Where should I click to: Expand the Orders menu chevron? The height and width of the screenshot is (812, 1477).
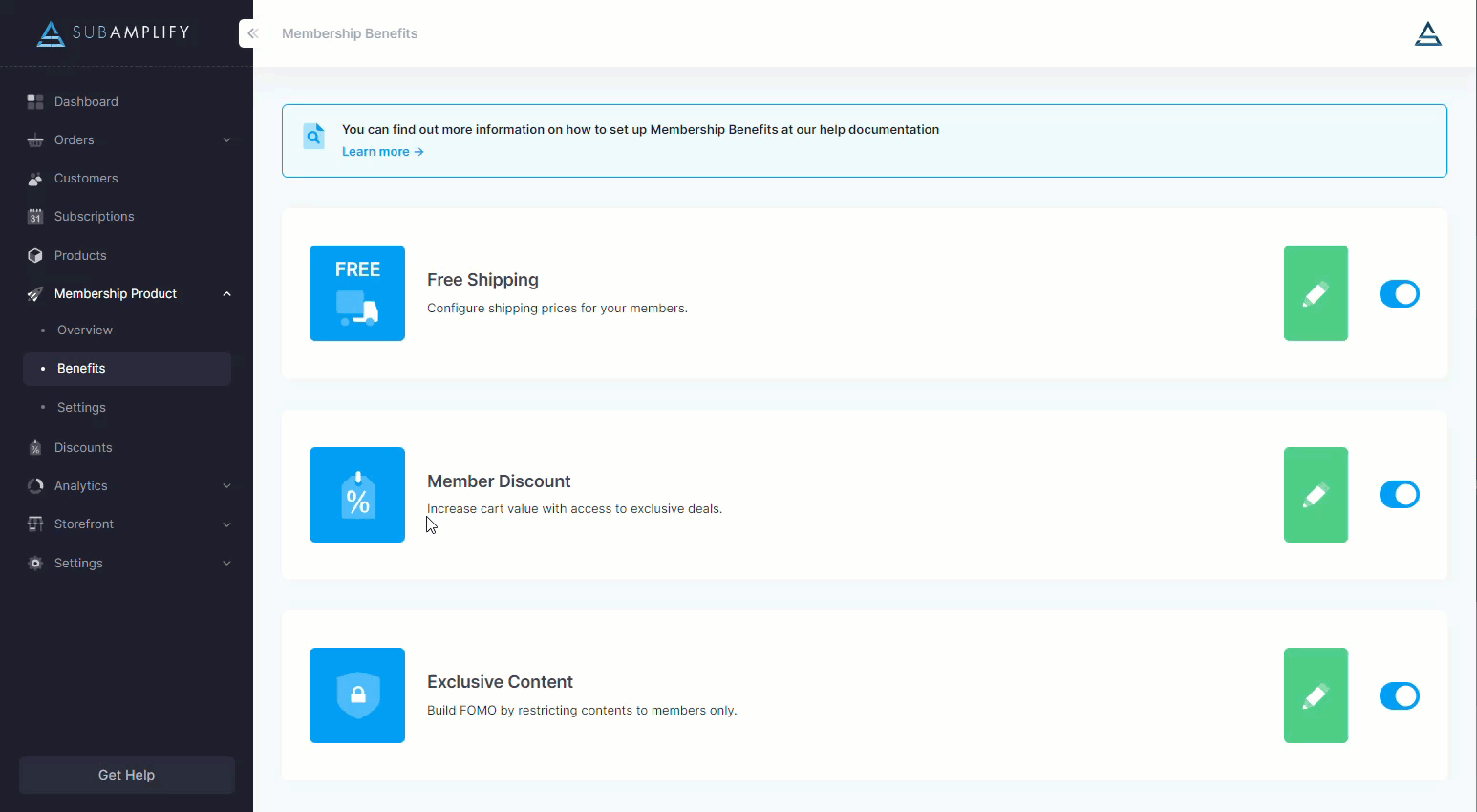tap(227, 140)
